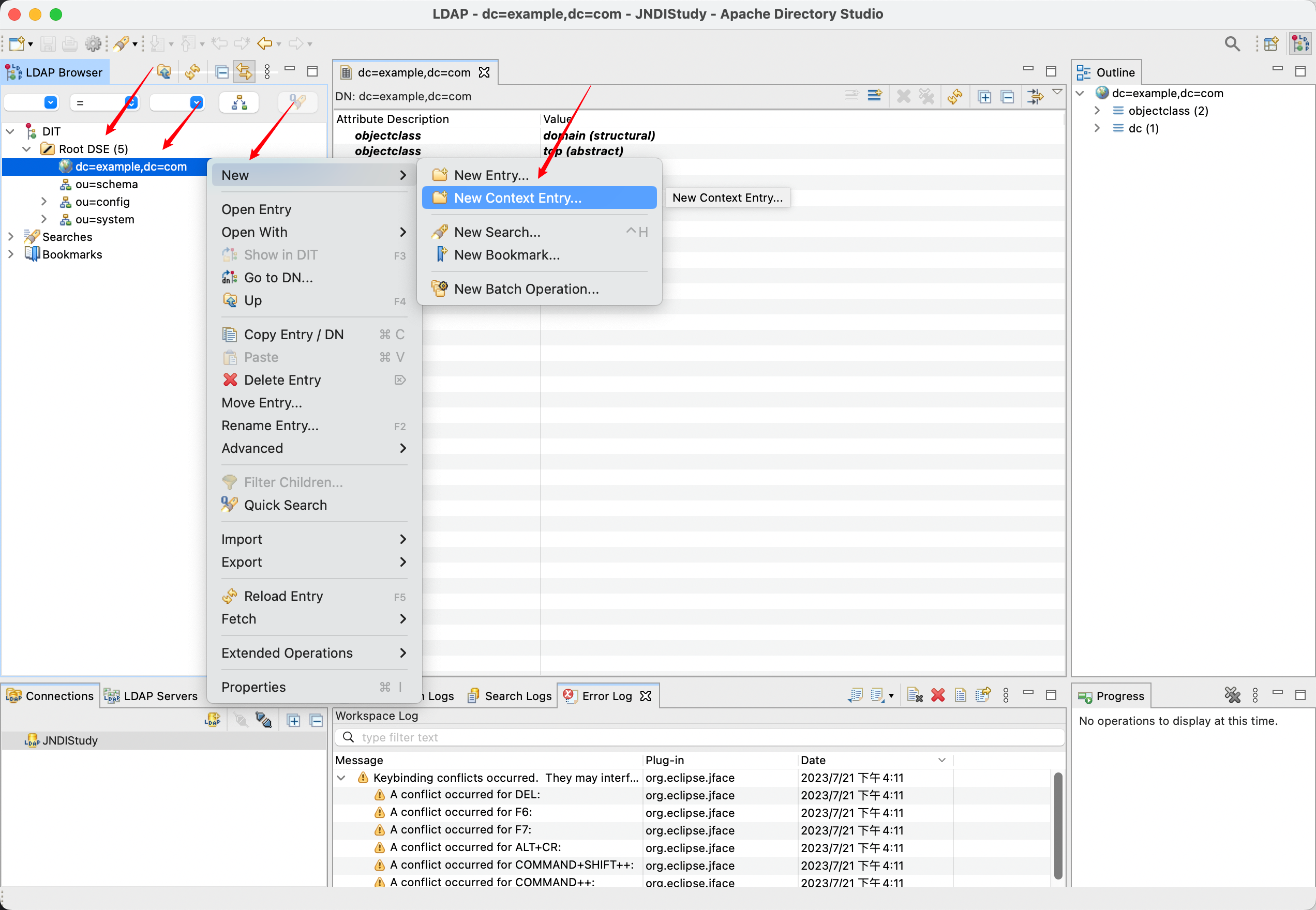Viewport: 1316px width, 910px height.
Task: Collapse the DIT tree node
Action: point(10,132)
